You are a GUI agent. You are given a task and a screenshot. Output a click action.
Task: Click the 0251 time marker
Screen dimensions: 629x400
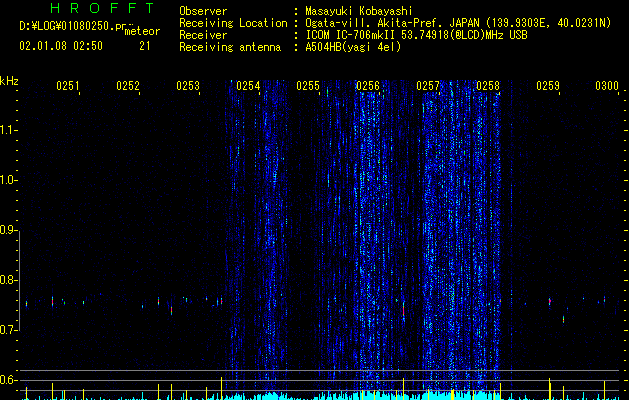click(67, 85)
